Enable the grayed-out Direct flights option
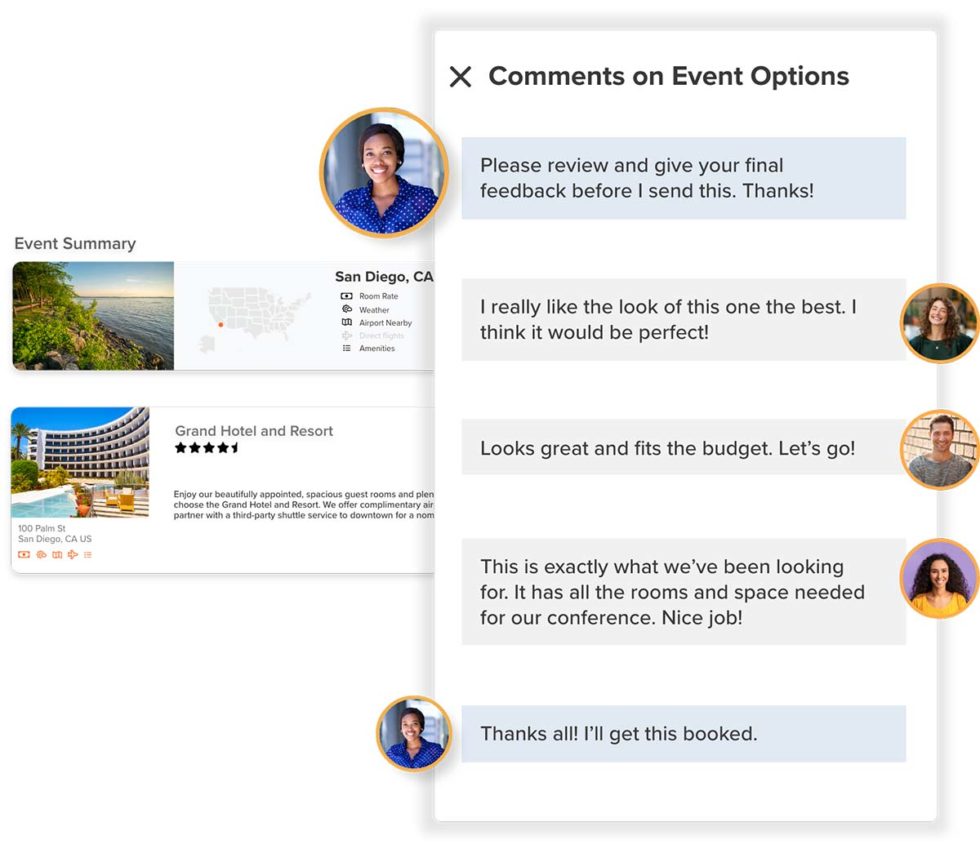Screen dimensions: 980x849 coord(347,335)
